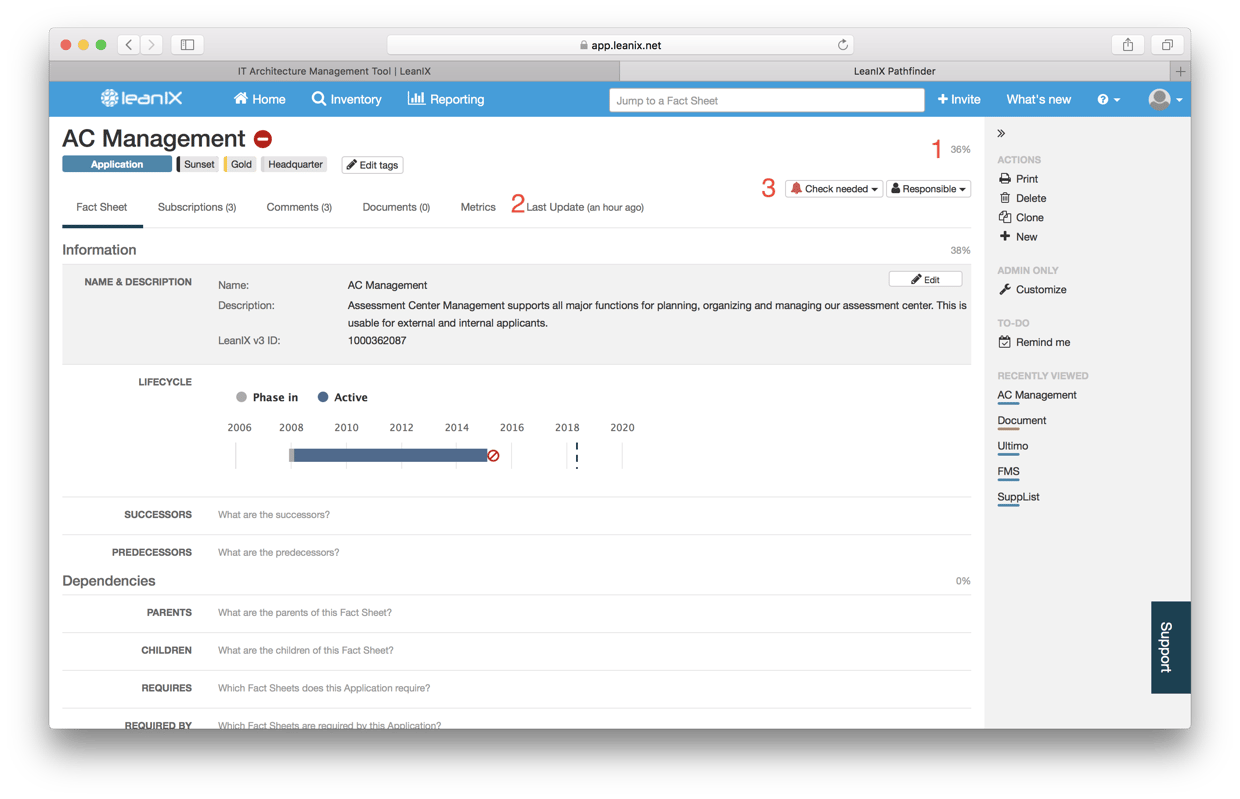Click the Clone action icon

coord(1005,217)
